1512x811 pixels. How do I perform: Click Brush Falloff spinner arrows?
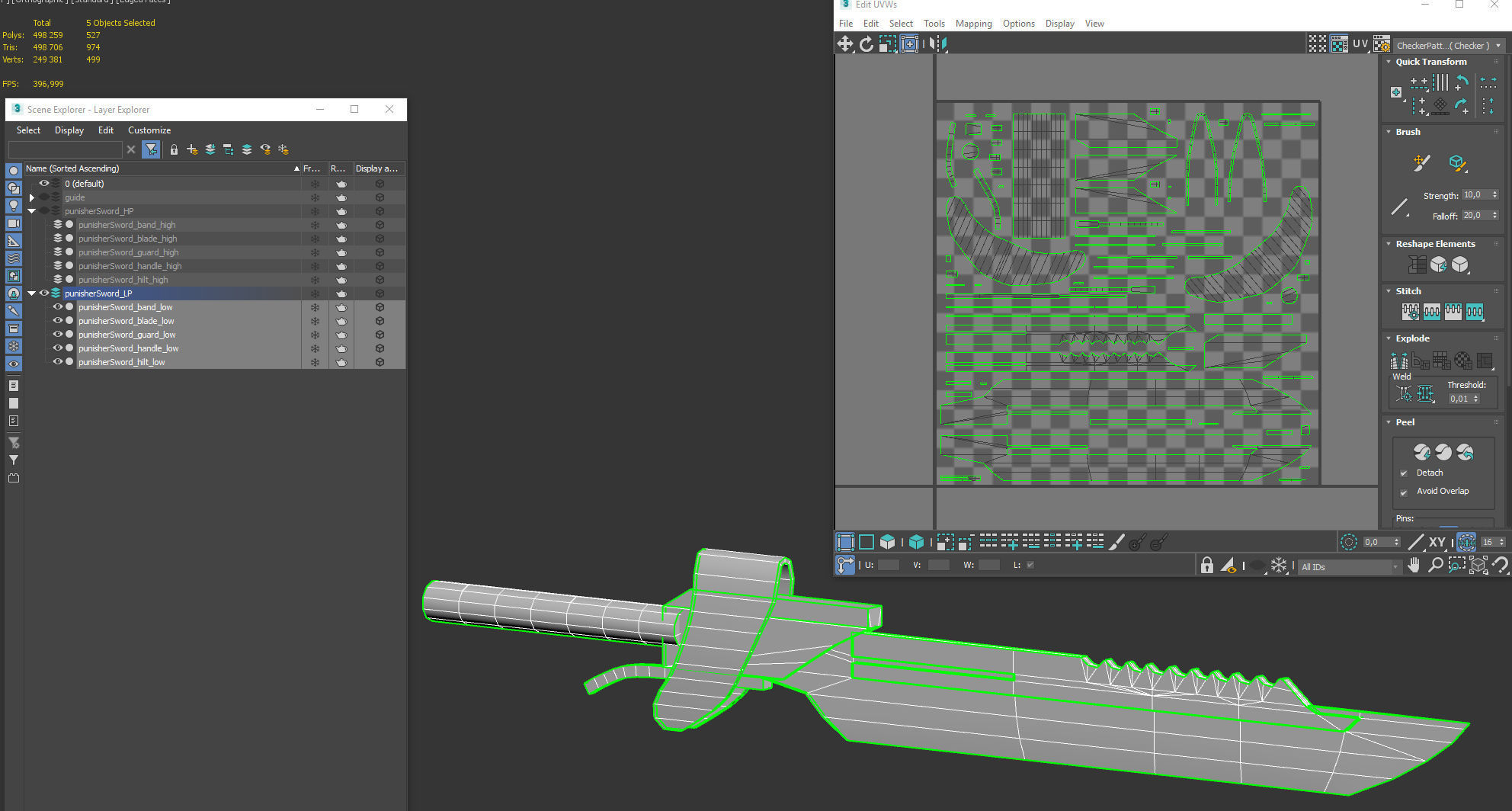(x=1494, y=216)
